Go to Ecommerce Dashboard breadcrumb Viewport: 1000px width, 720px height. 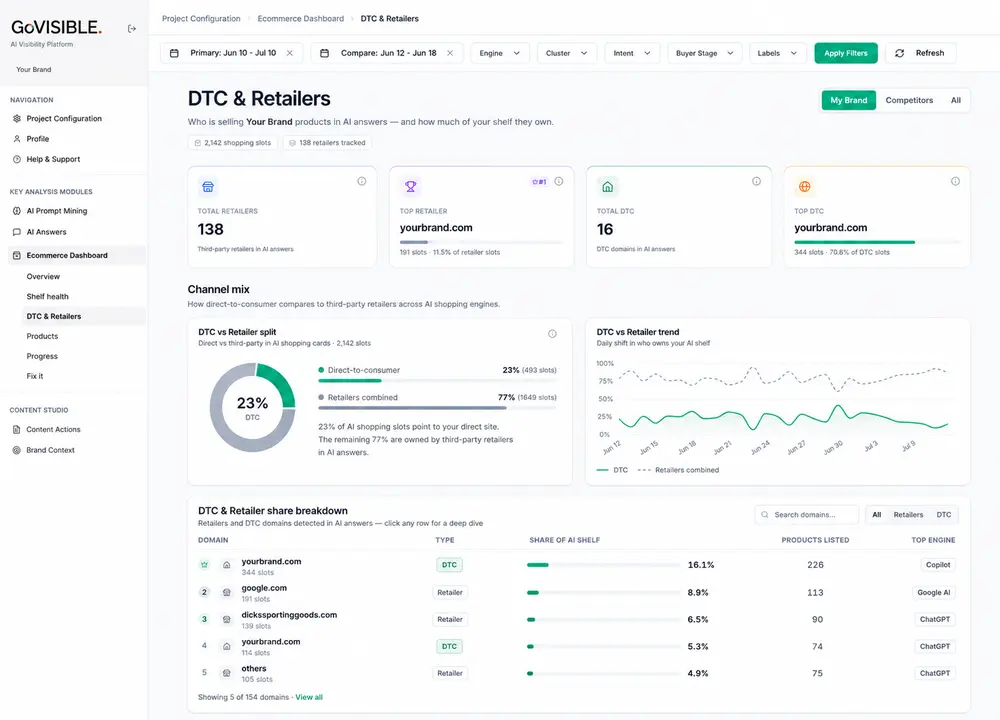click(x=300, y=18)
